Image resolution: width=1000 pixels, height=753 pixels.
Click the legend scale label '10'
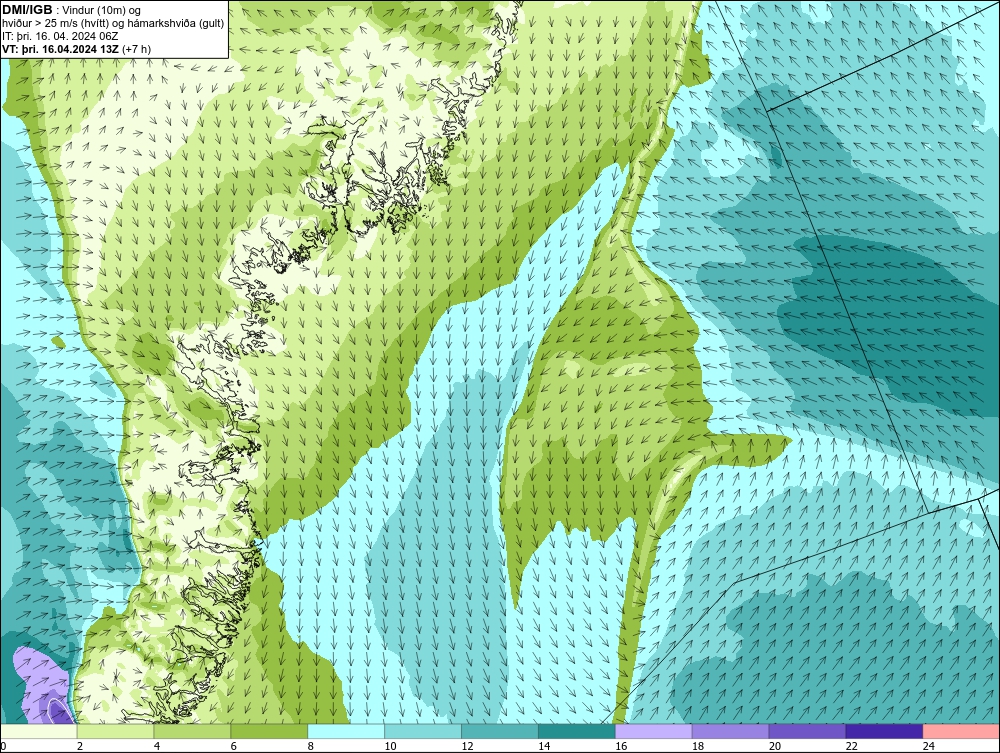390,746
